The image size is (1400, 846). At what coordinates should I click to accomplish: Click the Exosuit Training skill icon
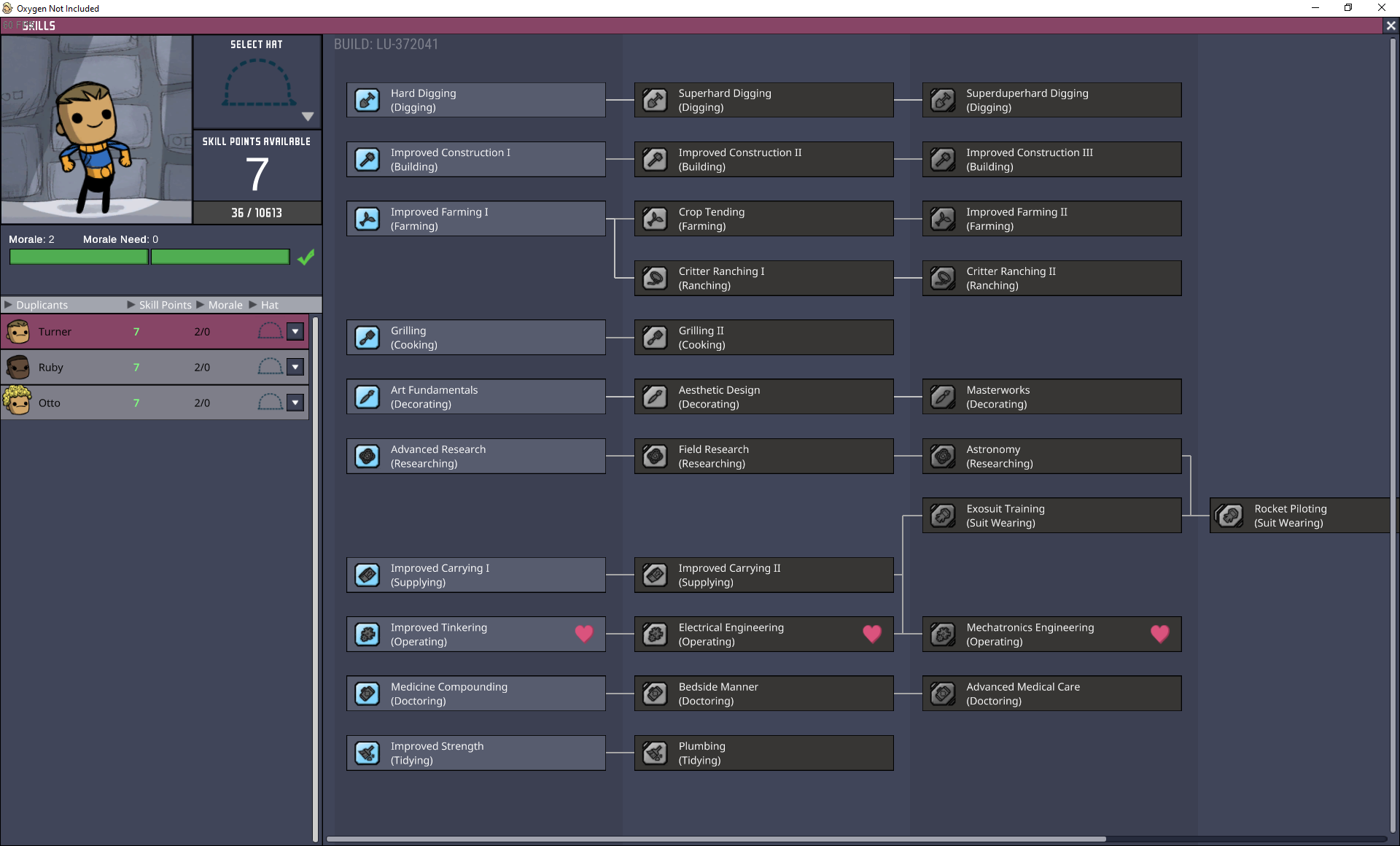click(x=943, y=516)
